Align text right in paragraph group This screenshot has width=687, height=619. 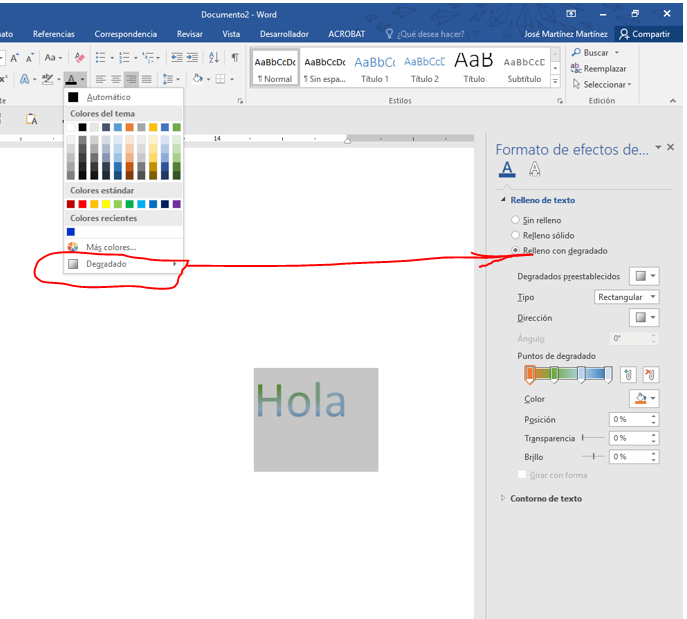(x=131, y=79)
